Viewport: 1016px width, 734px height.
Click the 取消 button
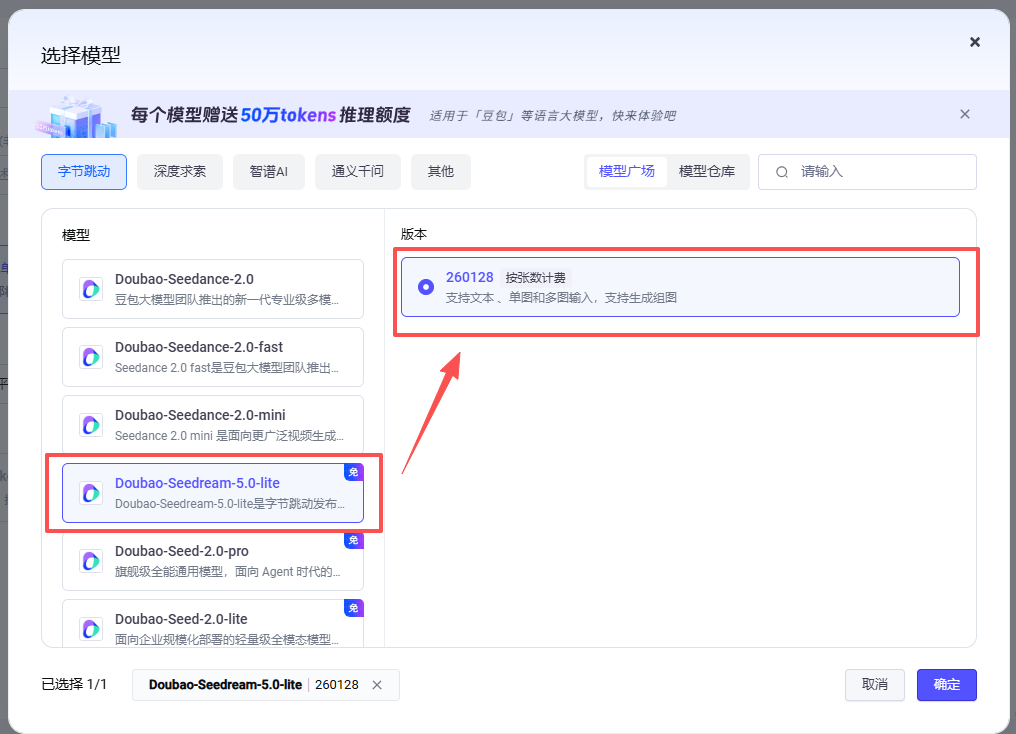click(875, 685)
